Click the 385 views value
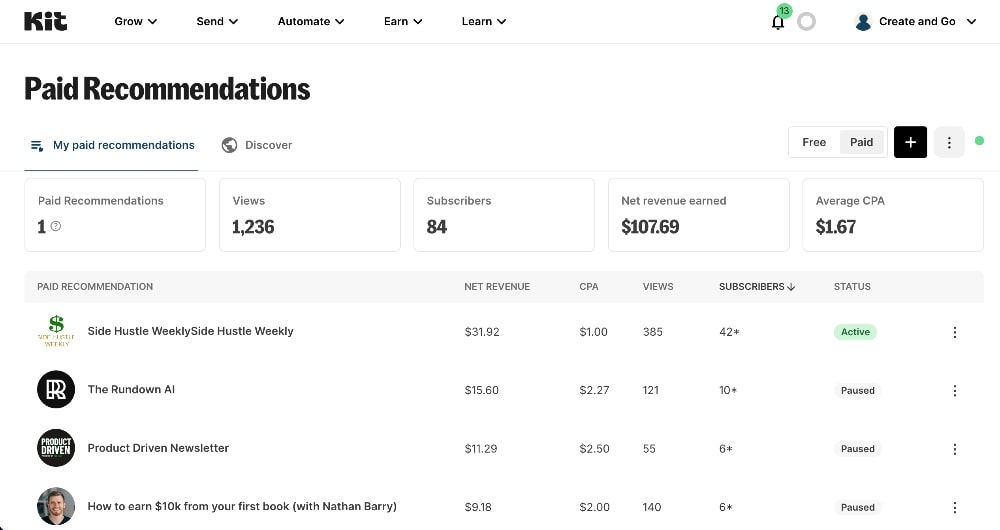The image size is (1000, 530). point(652,332)
